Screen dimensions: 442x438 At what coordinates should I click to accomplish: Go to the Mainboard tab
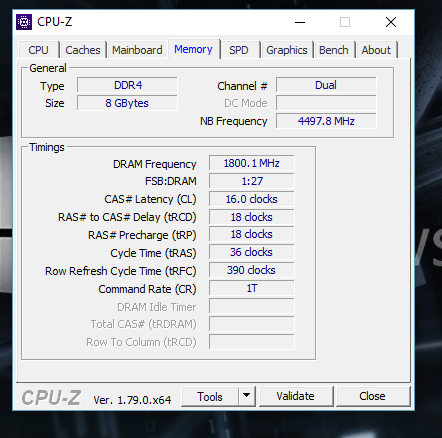[x=137, y=50]
